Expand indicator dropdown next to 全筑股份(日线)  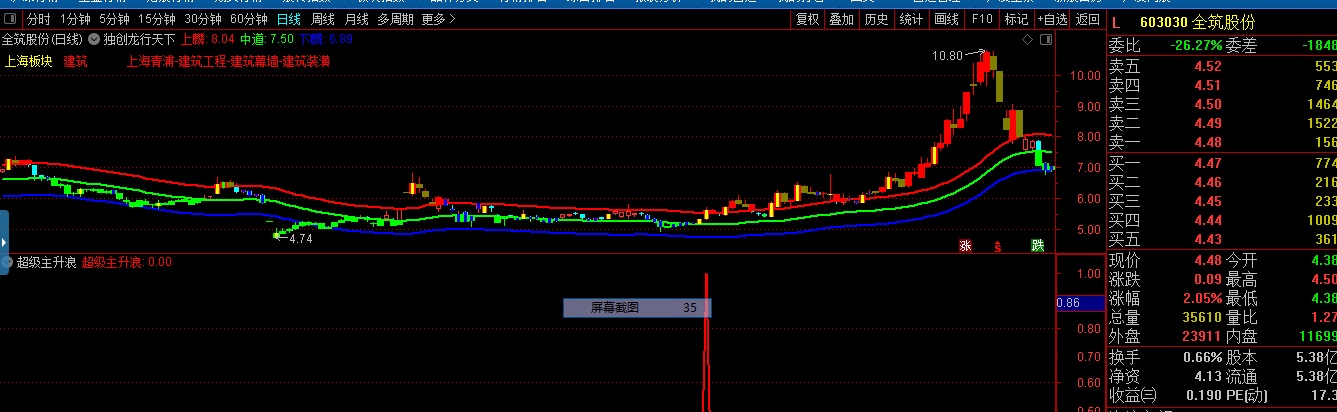click(x=93, y=40)
